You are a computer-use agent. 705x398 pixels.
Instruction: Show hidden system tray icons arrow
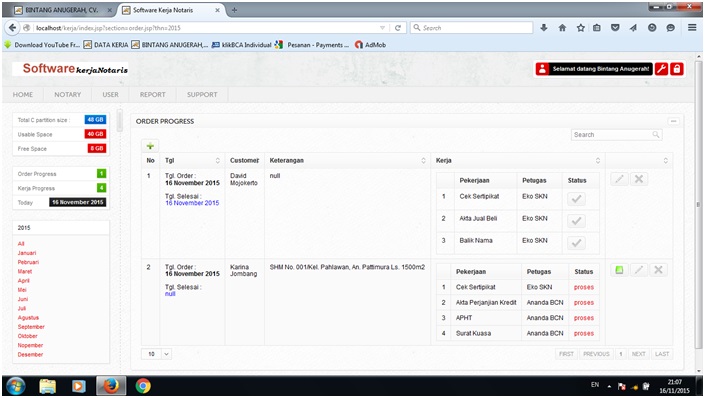(x=609, y=386)
